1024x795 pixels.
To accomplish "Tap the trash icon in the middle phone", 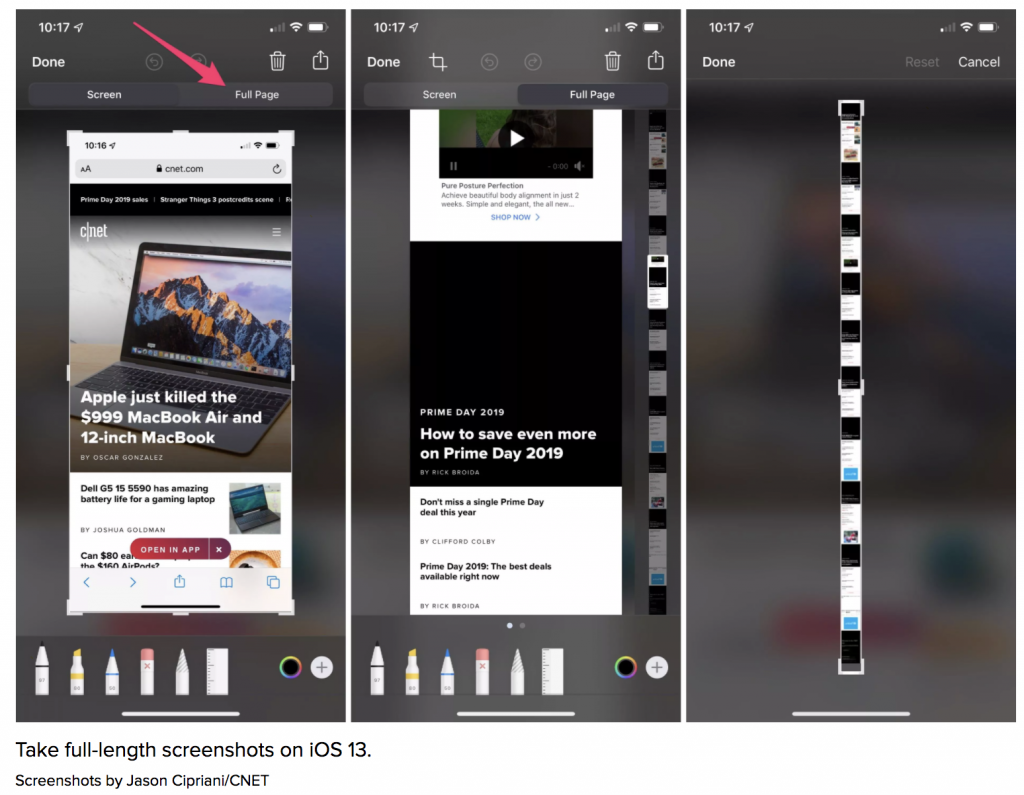I will pos(613,61).
